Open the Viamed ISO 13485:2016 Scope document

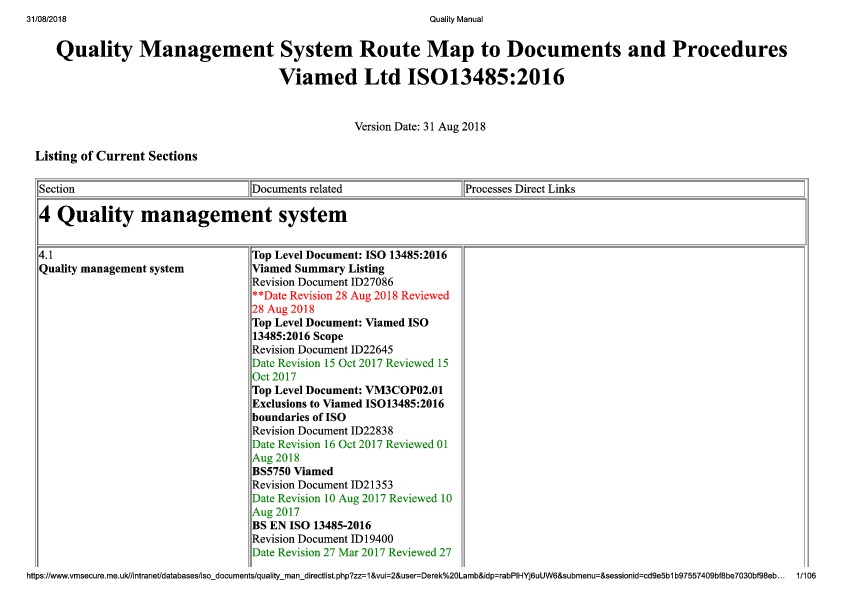[x=340, y=329]
